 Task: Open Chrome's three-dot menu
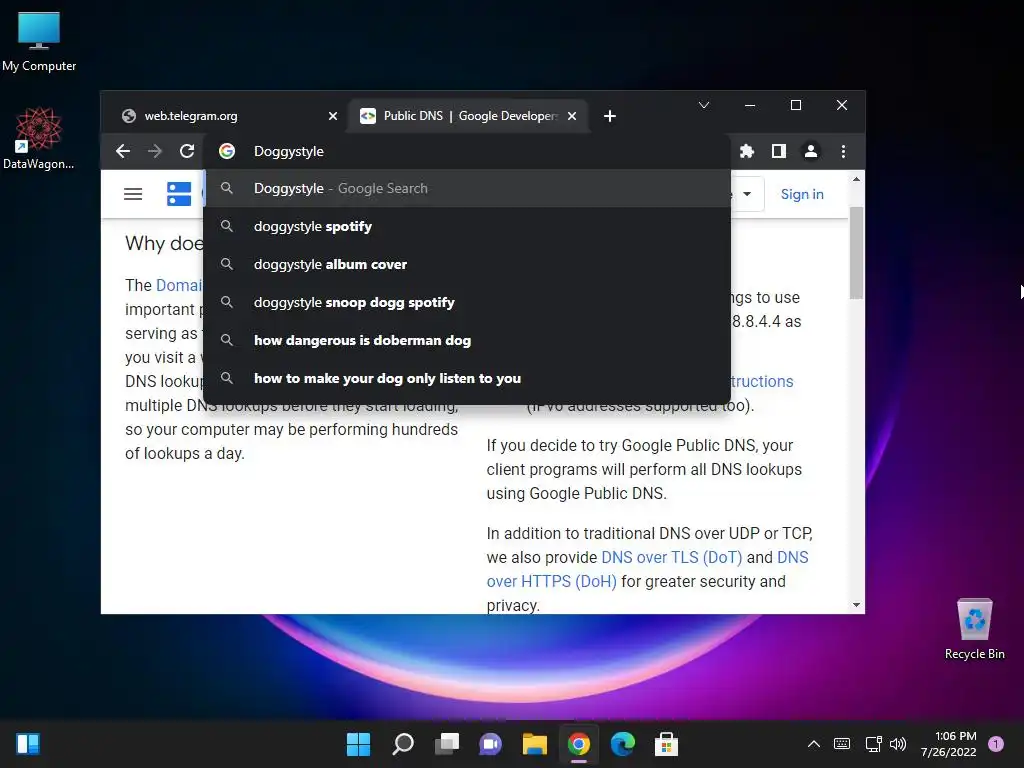click(x=843, y=152)
